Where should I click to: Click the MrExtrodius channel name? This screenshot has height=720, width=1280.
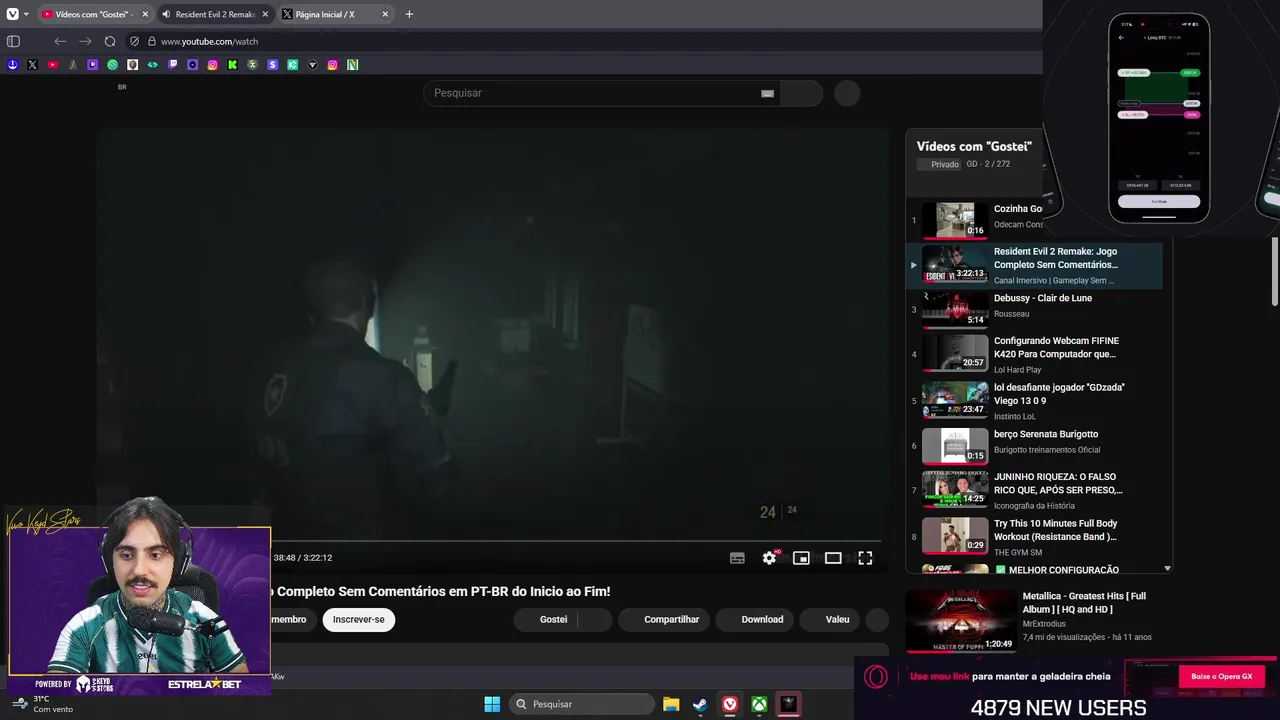tap(1044, 624)
